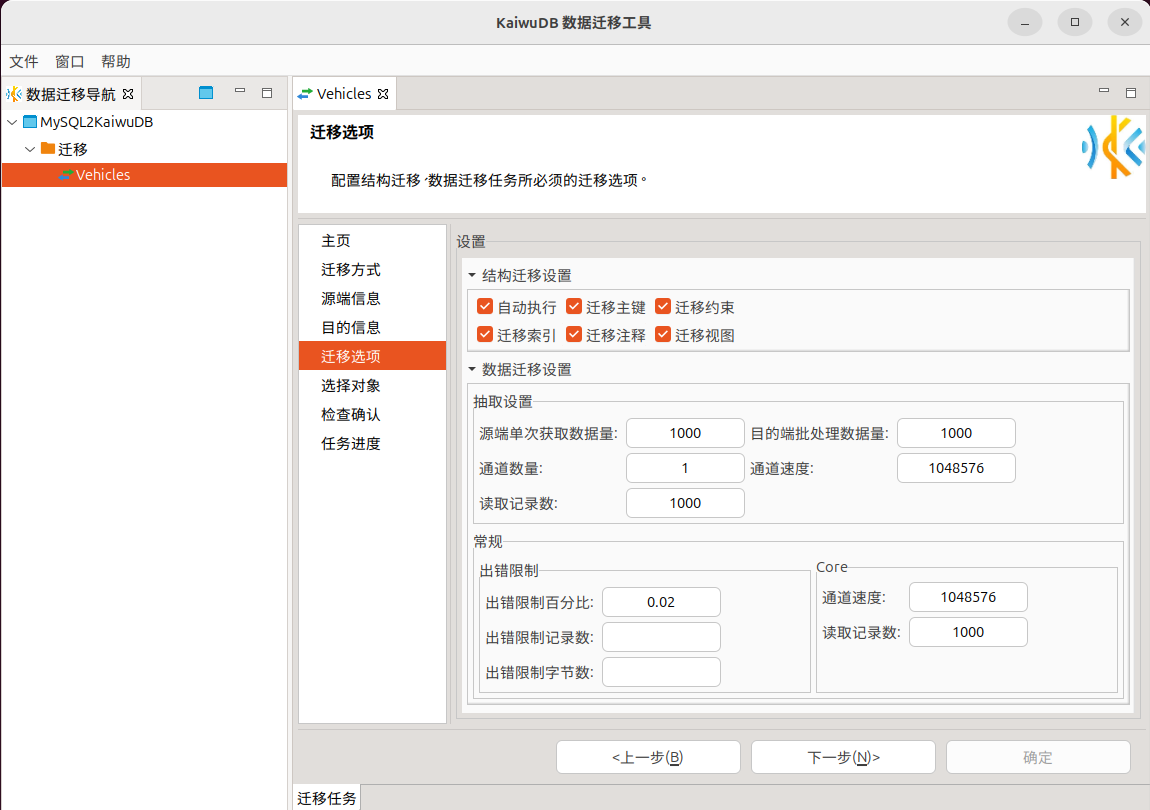Click the 抽取设置 通道速度 field
Viewport: 1150px width, 810px height.
tap(956, 468)
